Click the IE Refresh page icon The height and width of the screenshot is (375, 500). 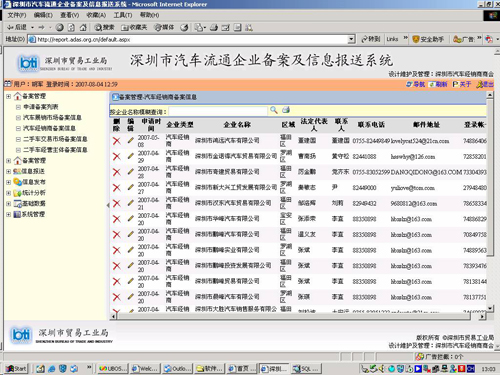click(71, 28)
